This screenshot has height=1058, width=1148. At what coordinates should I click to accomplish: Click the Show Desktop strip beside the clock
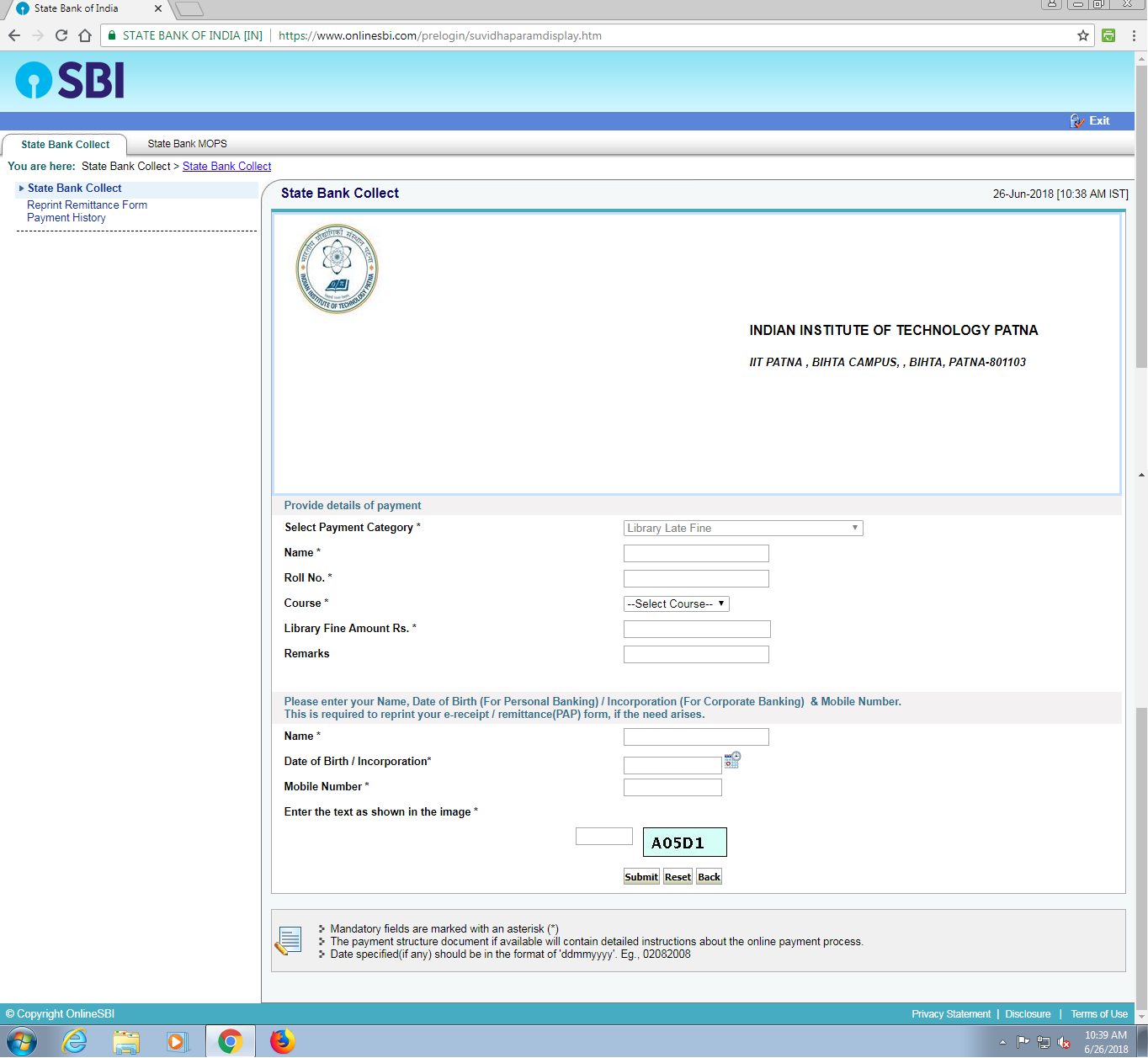(1142, 1042)
